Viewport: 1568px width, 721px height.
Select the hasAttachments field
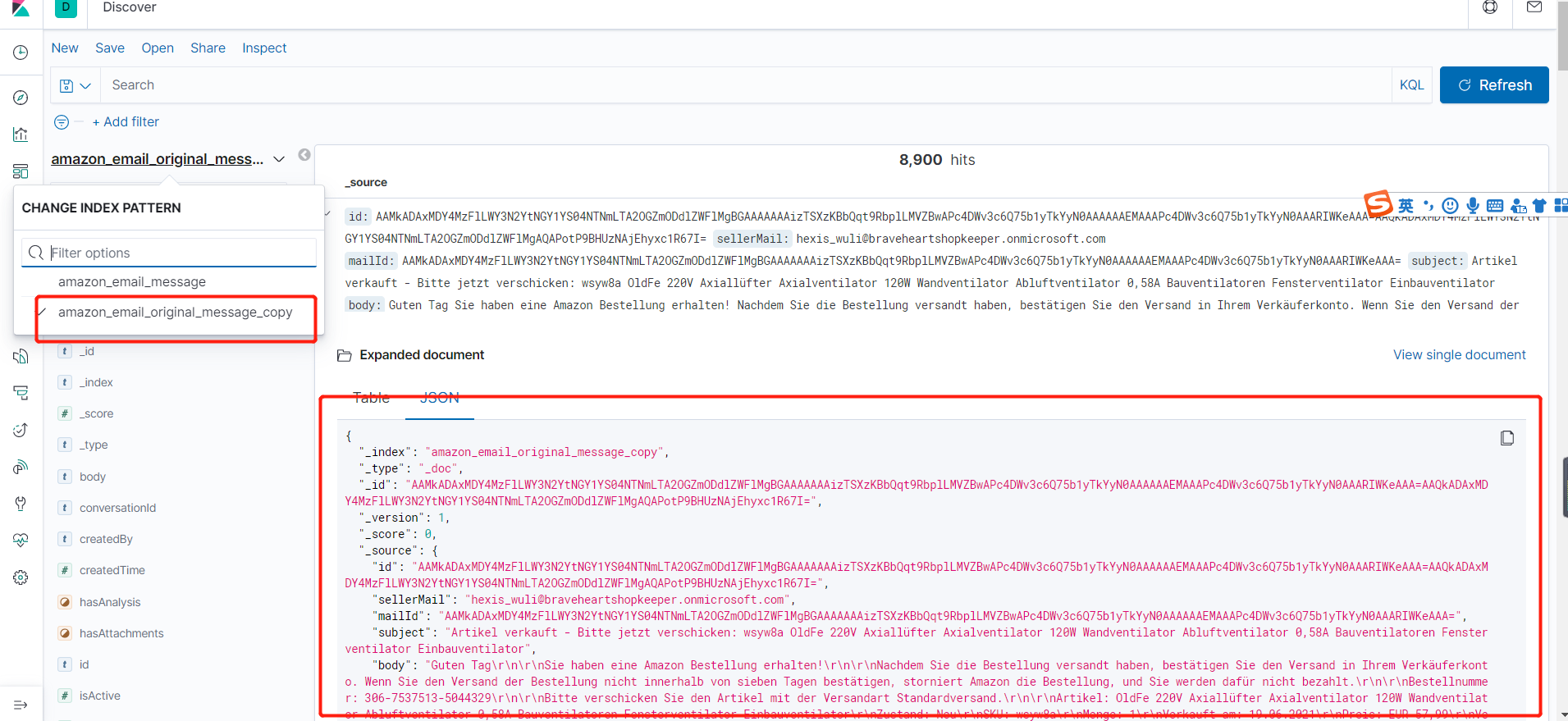[121, 633]
